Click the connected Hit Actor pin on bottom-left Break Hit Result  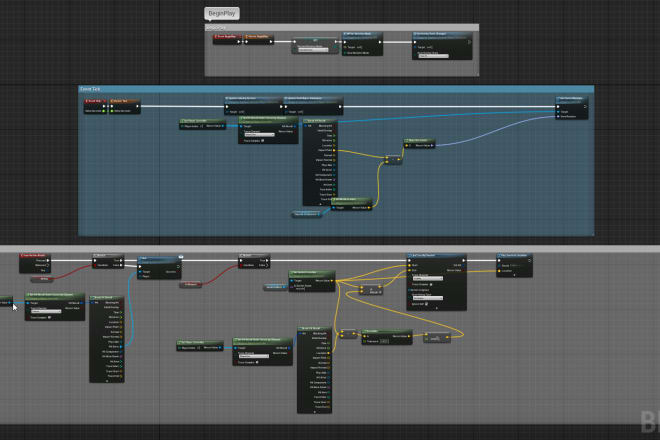coord(121,347)
